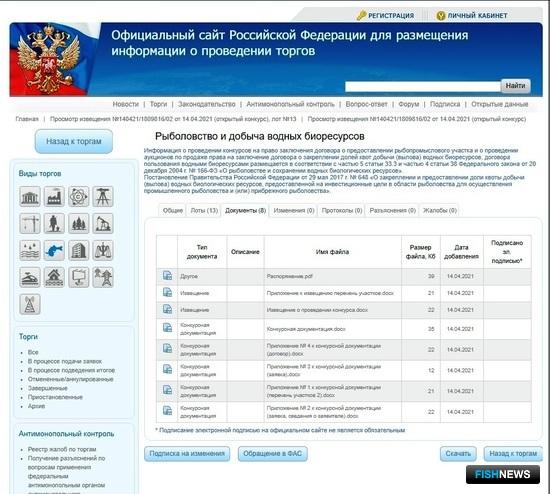Open file icon for Извещение о проведении конкурса.docx
550x494 pixels.
[167, 309]
